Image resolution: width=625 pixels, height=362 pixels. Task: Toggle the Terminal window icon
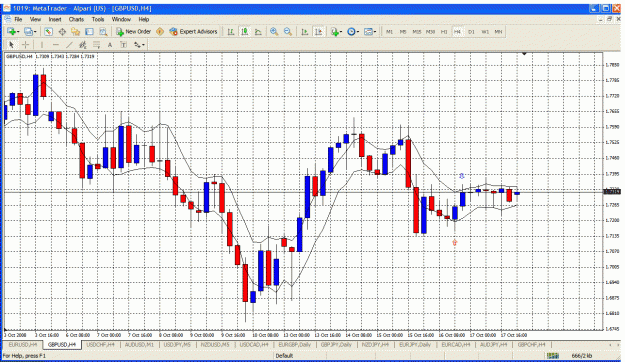(x=89, y=31)
